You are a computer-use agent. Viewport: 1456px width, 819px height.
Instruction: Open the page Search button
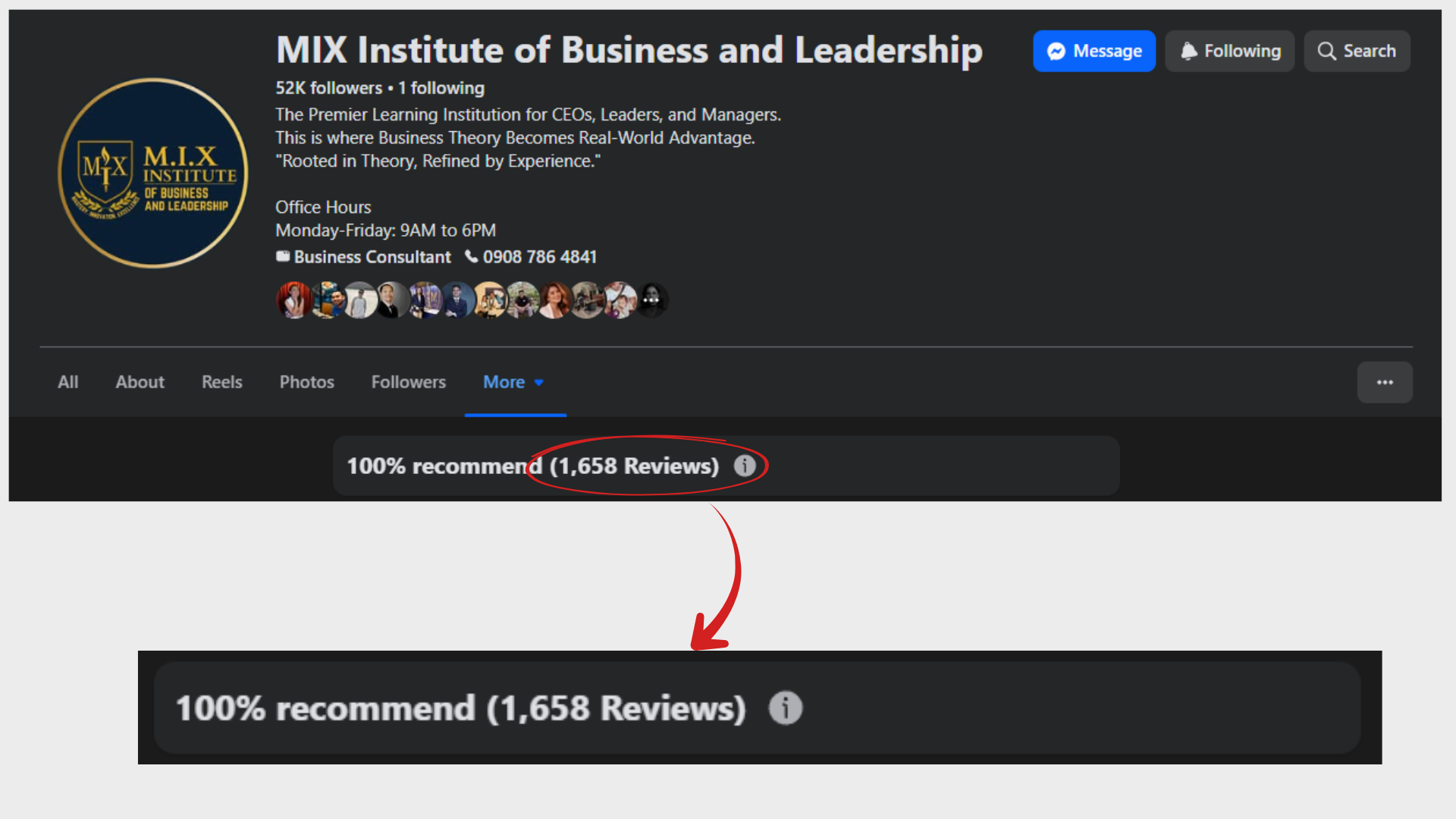tap(1357, 51)
